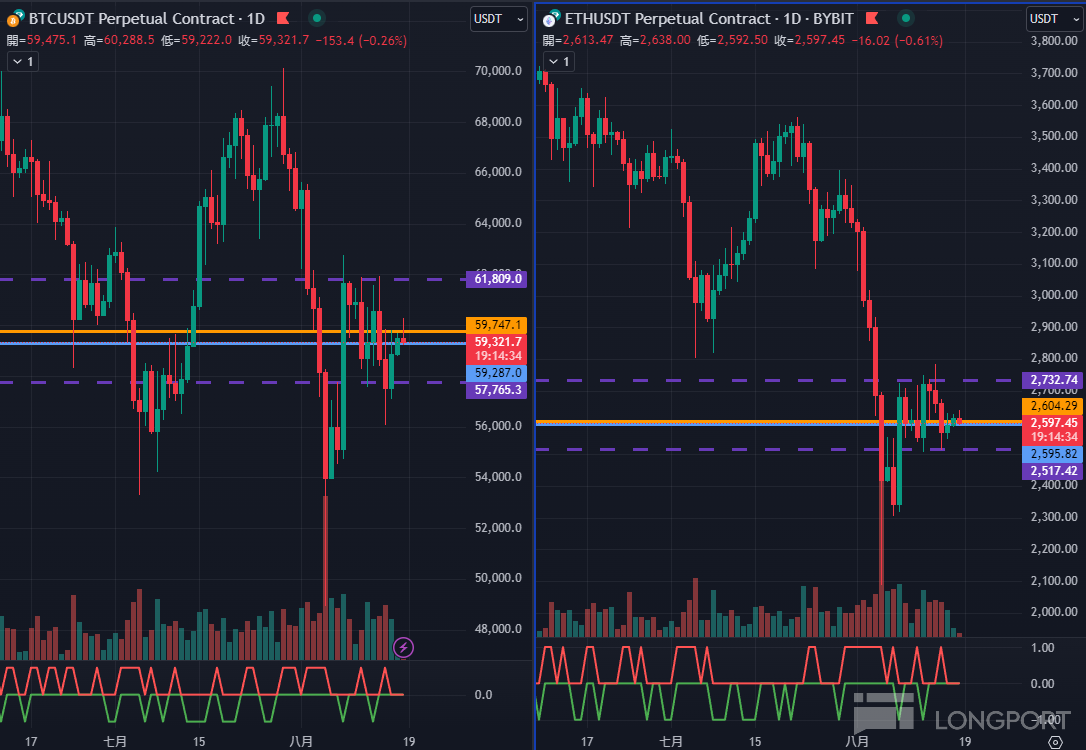The height and width of the screenshot is (750, 1086).
Task: Click green market status dot on ETH chart
Action: click(x=905, y=18)
